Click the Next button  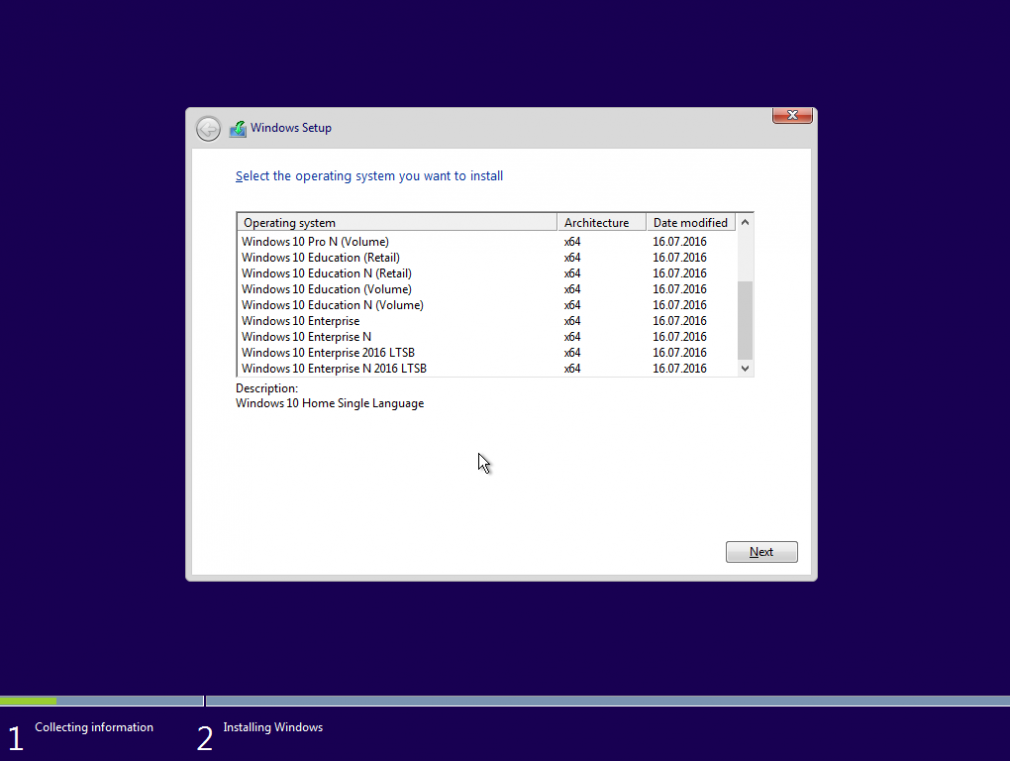point(761,552)
